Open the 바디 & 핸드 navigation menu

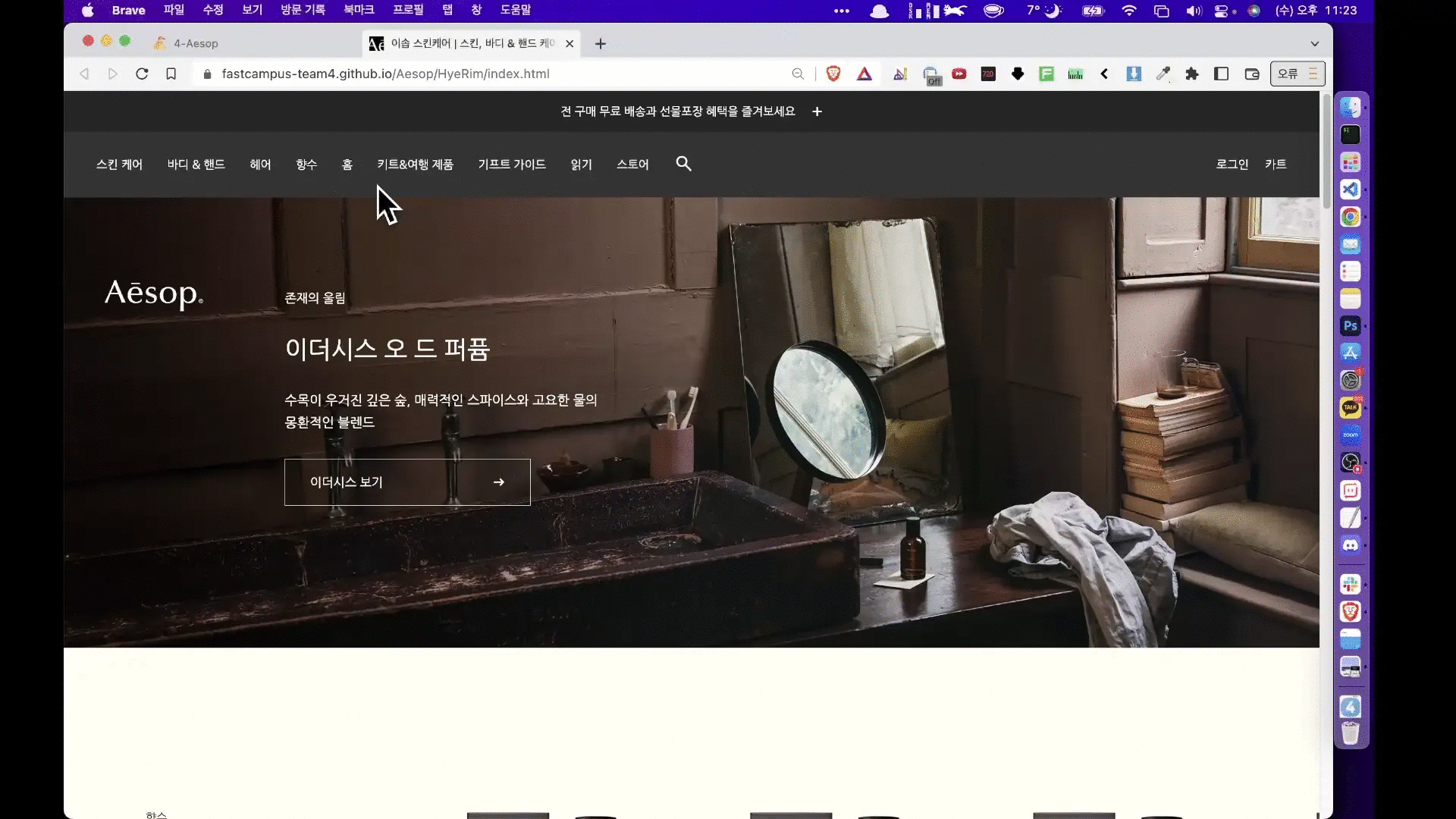pyautogui.click(x=196, y=165)
